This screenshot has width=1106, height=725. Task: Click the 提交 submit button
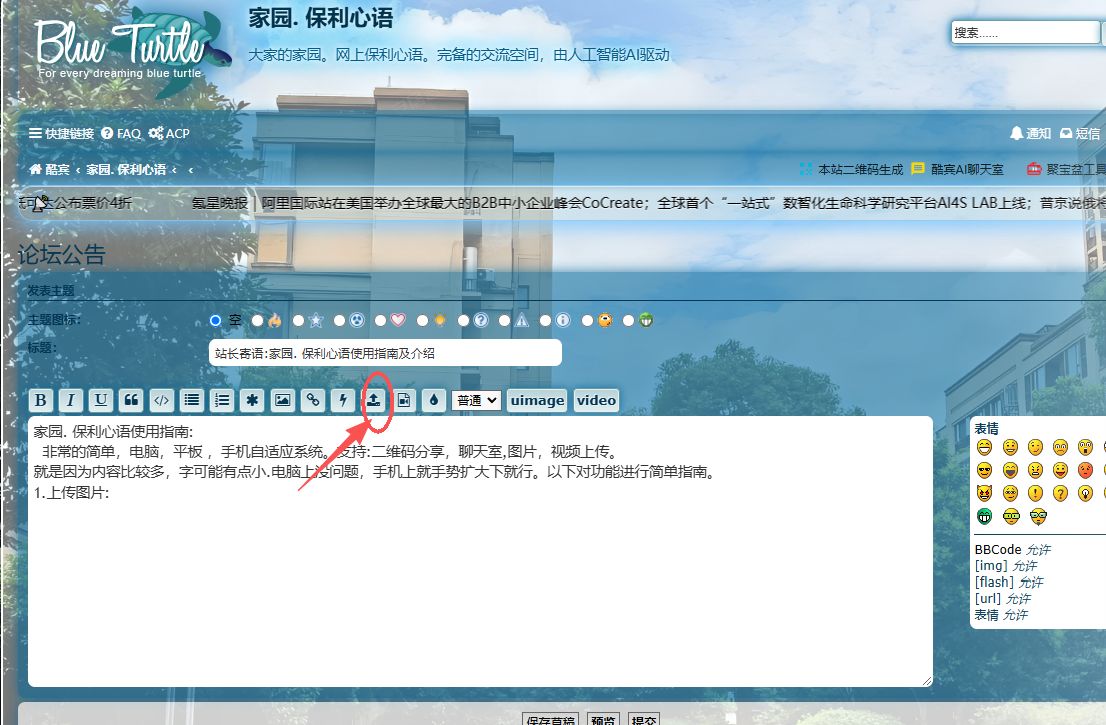tap(645, 719)
